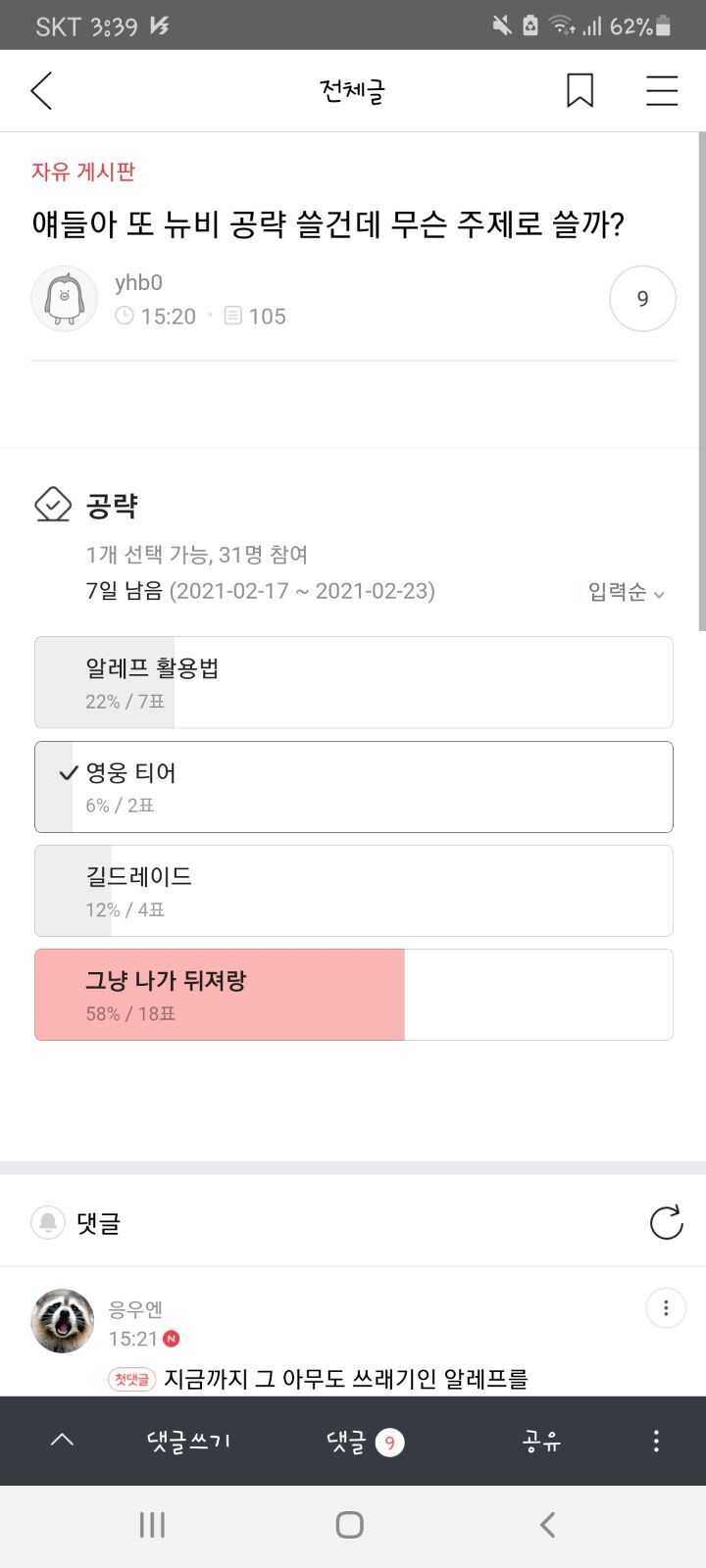
Task: Open the 입력순 sort dropdown
Action: pos(626,592)
